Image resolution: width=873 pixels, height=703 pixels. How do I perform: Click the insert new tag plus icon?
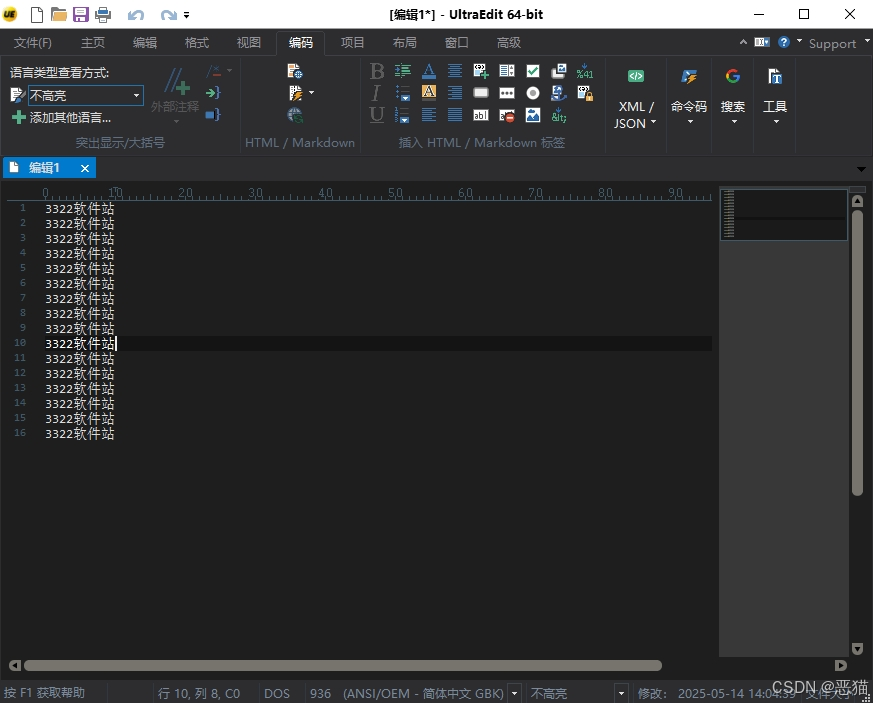point(480,71)
